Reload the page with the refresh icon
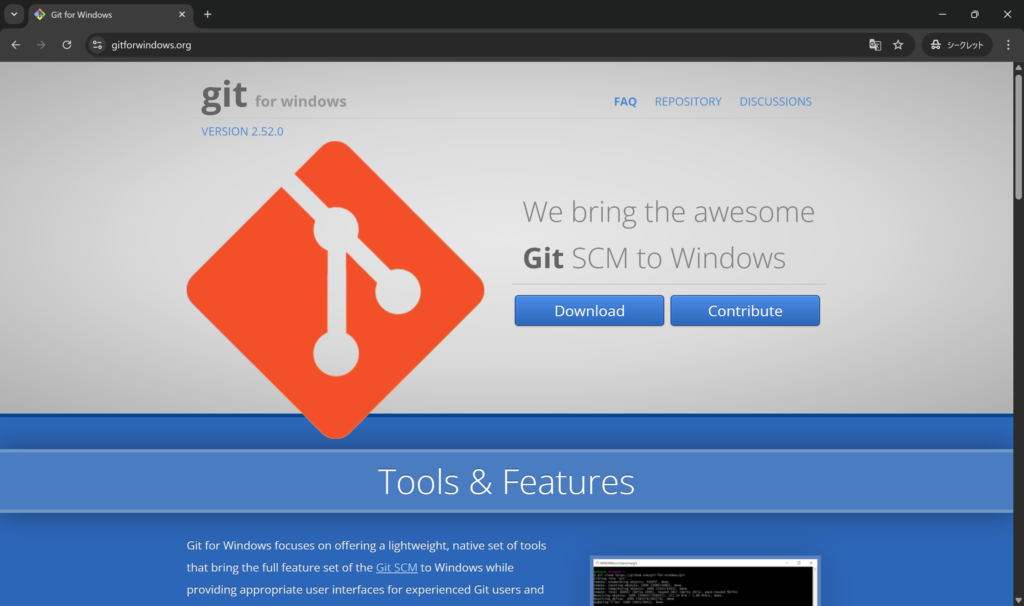 coord(67,45)
